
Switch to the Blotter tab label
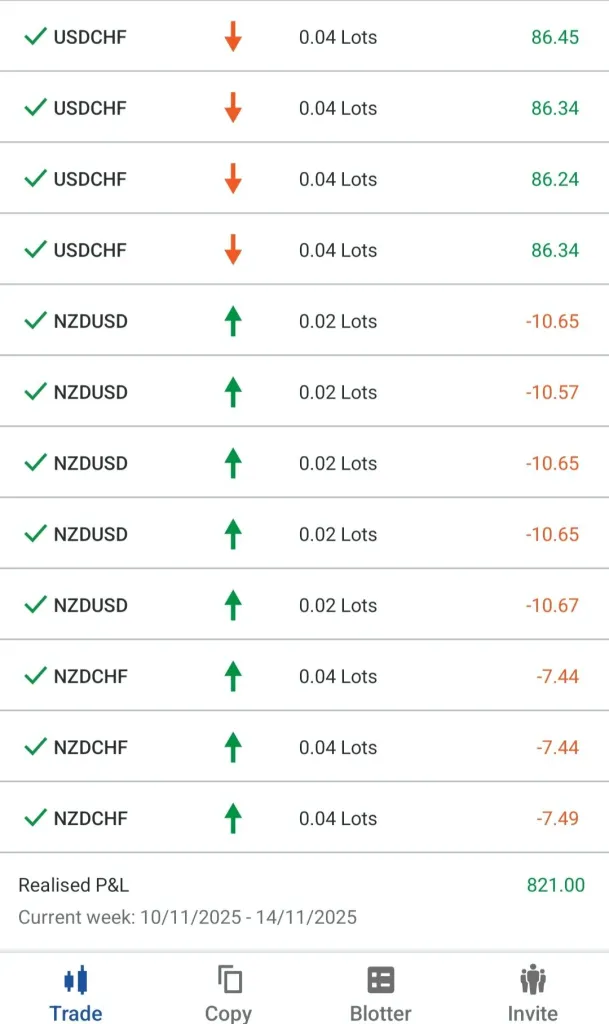pos(381,1013)
